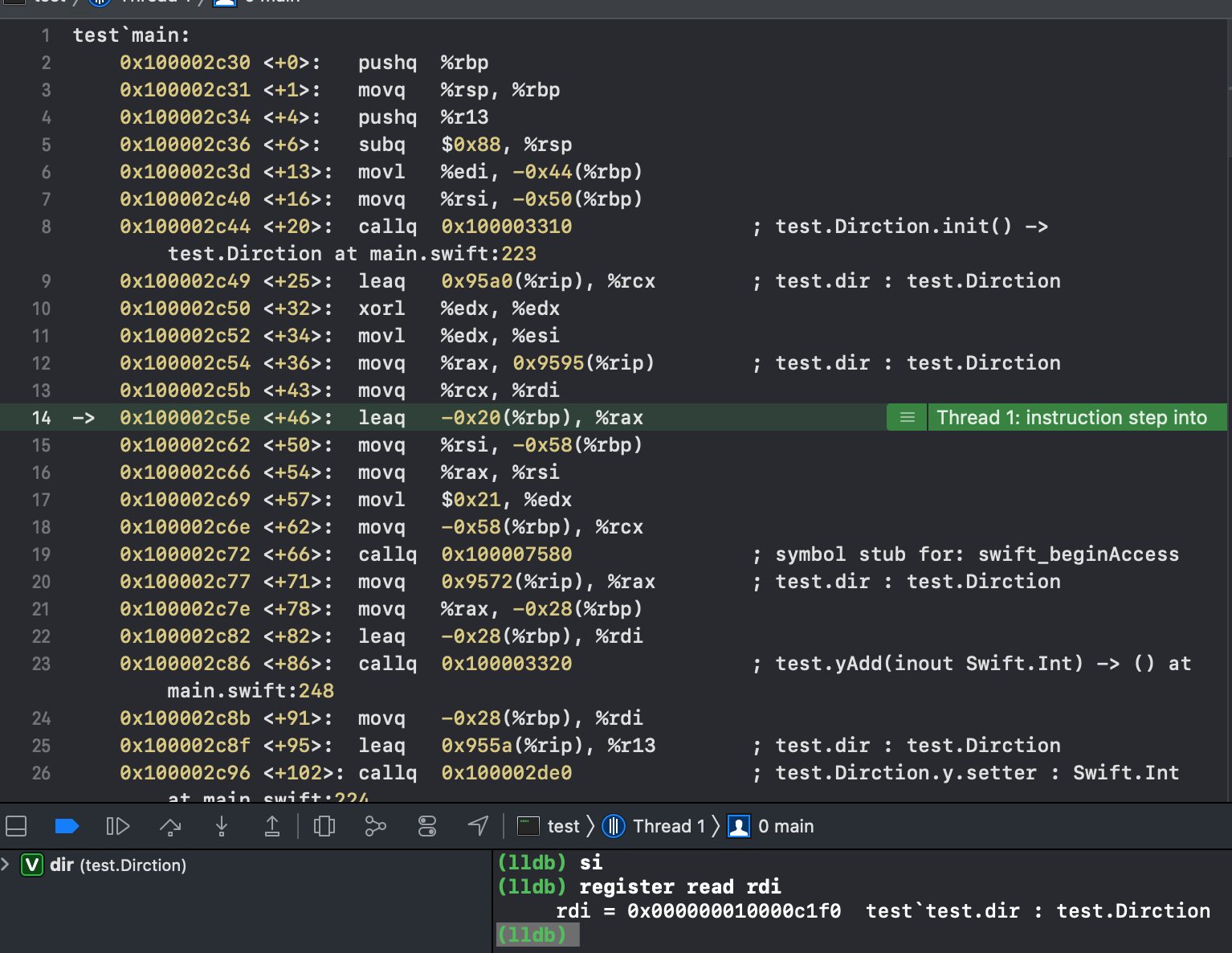Click line number 17 in the gutter
The height and width of the screenshot is (953, 1232).
pos(41,499)
